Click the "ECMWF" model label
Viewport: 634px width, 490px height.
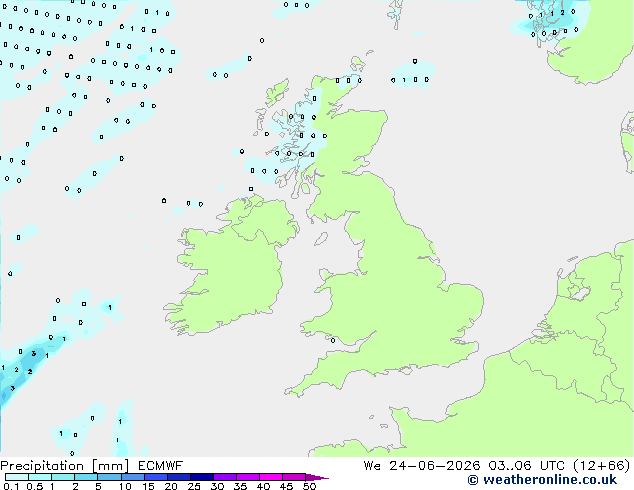[161, 466]
